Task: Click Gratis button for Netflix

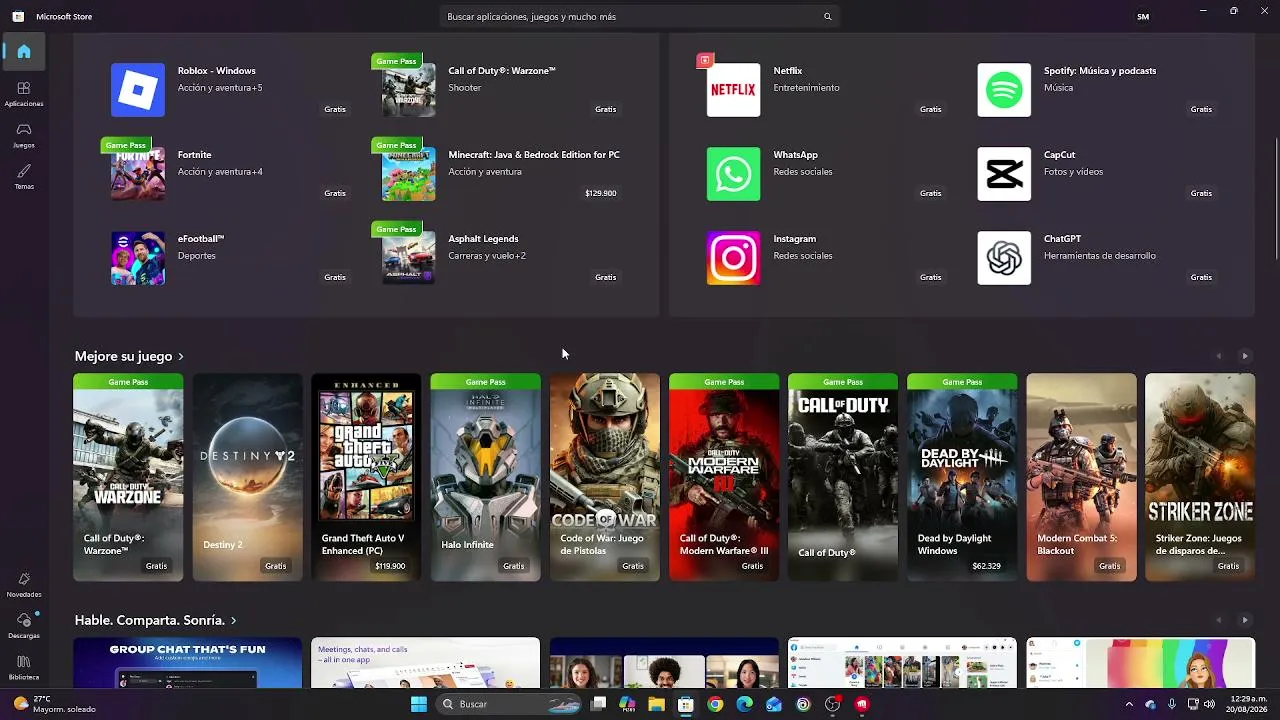Action: pos(930,109)
